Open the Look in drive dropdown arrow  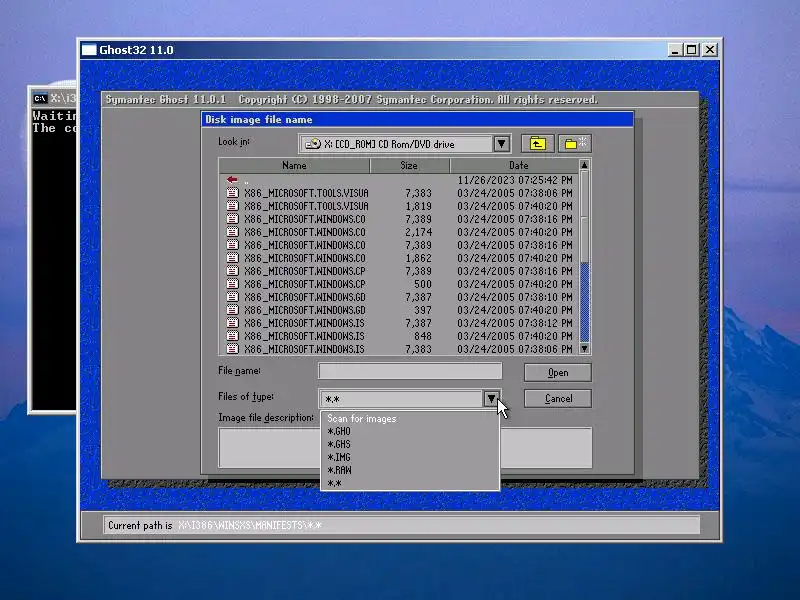[502, 144]
